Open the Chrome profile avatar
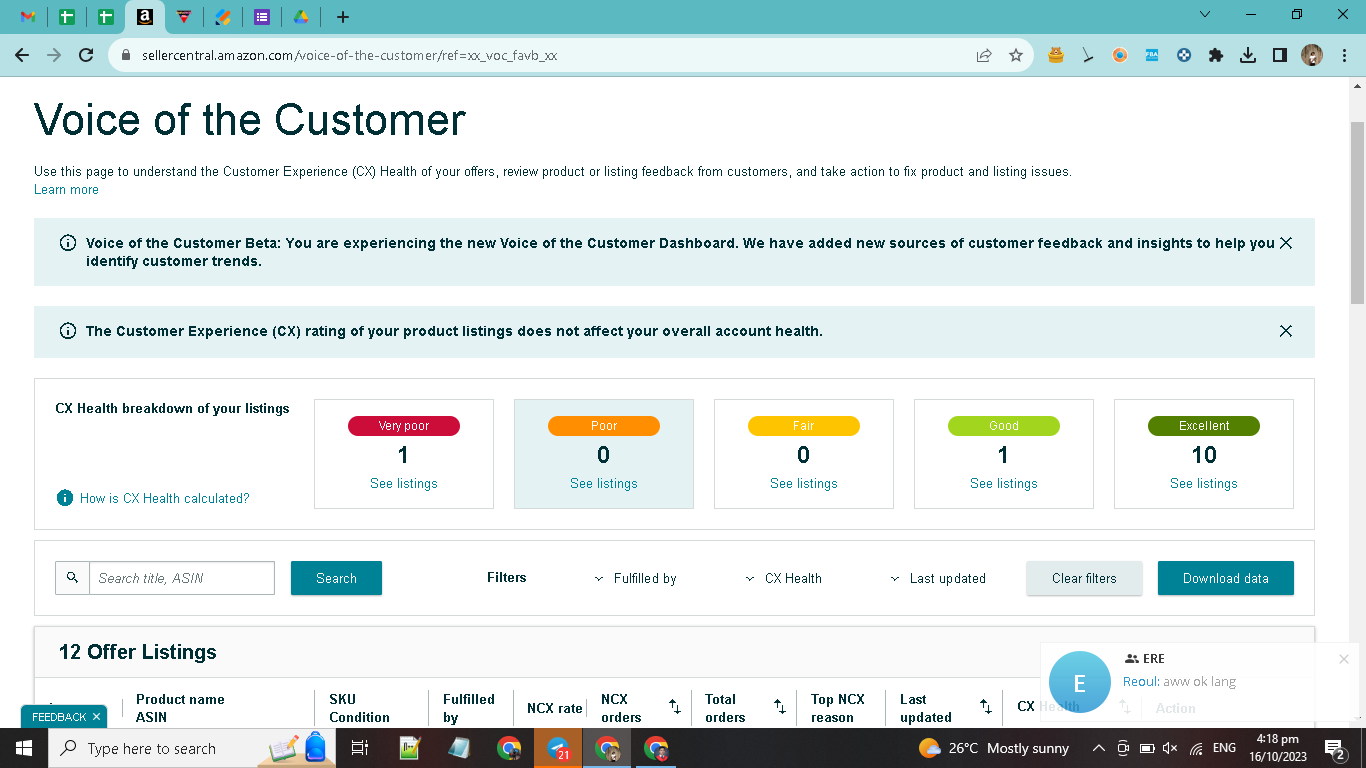Viewport: 1366px width, 768px height. pyautogui.click(x=1312, y=55)
